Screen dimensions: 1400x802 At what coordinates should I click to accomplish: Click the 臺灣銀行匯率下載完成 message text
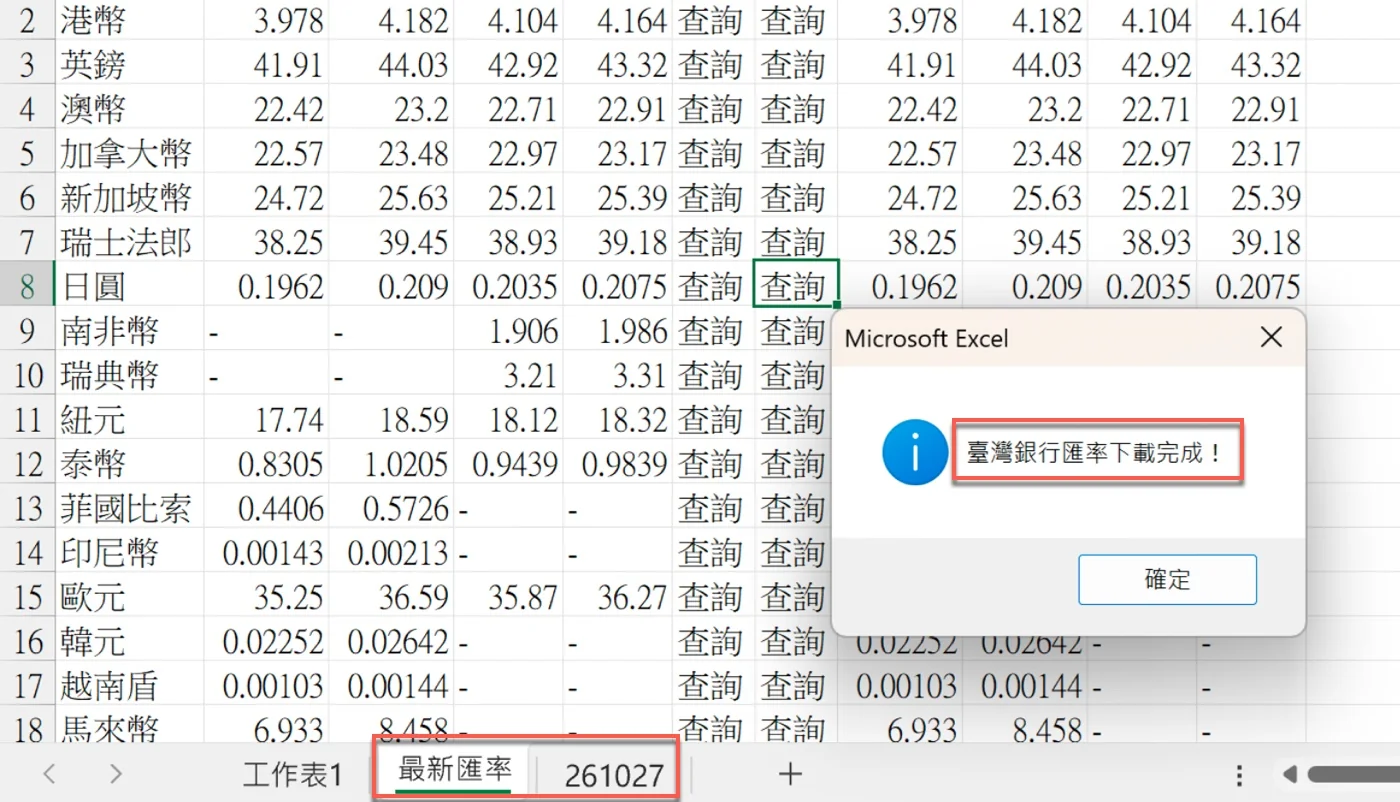[x=1095, y=452]
